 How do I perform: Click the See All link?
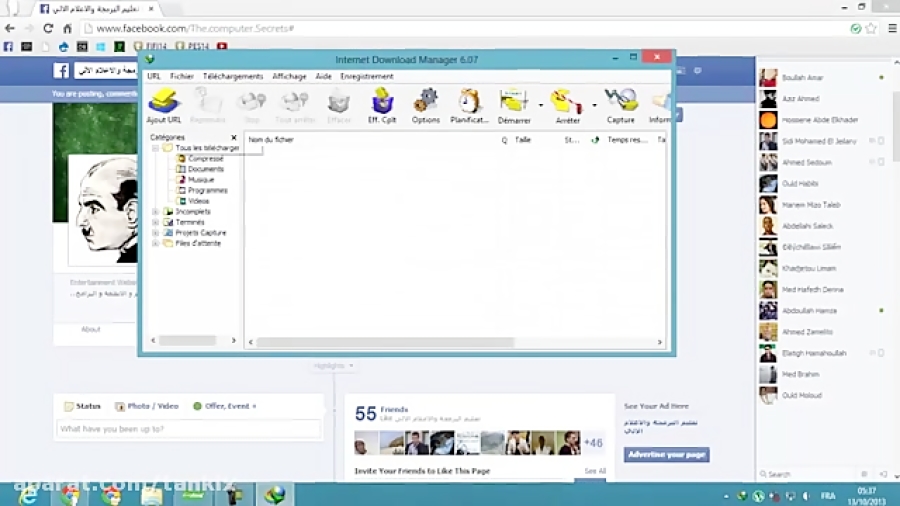(x=595, y=470)
